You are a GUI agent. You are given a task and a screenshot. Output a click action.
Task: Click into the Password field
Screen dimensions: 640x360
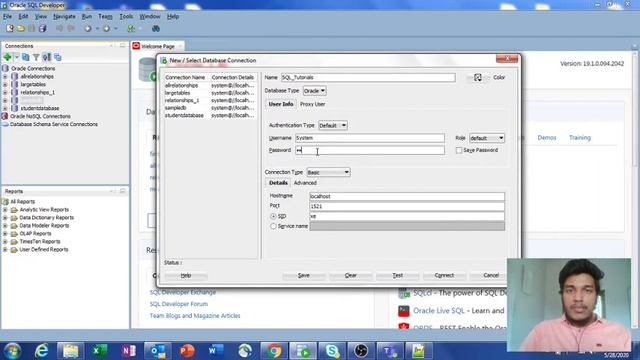pos(370,150)
